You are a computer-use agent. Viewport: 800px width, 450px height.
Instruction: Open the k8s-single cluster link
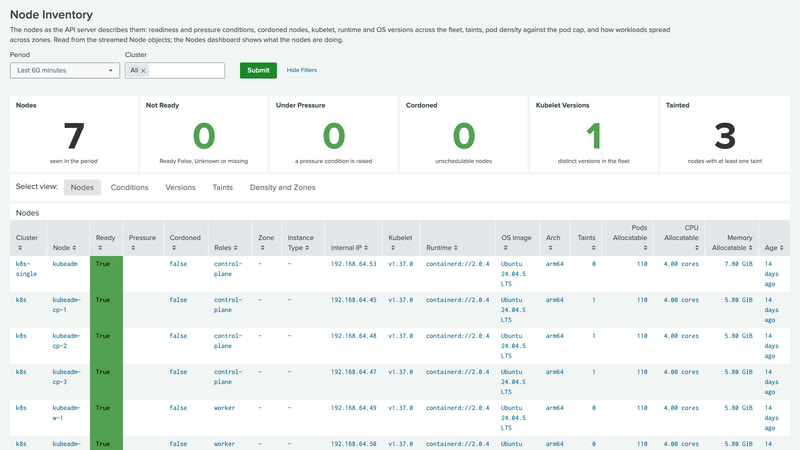(x=27, y=269)
